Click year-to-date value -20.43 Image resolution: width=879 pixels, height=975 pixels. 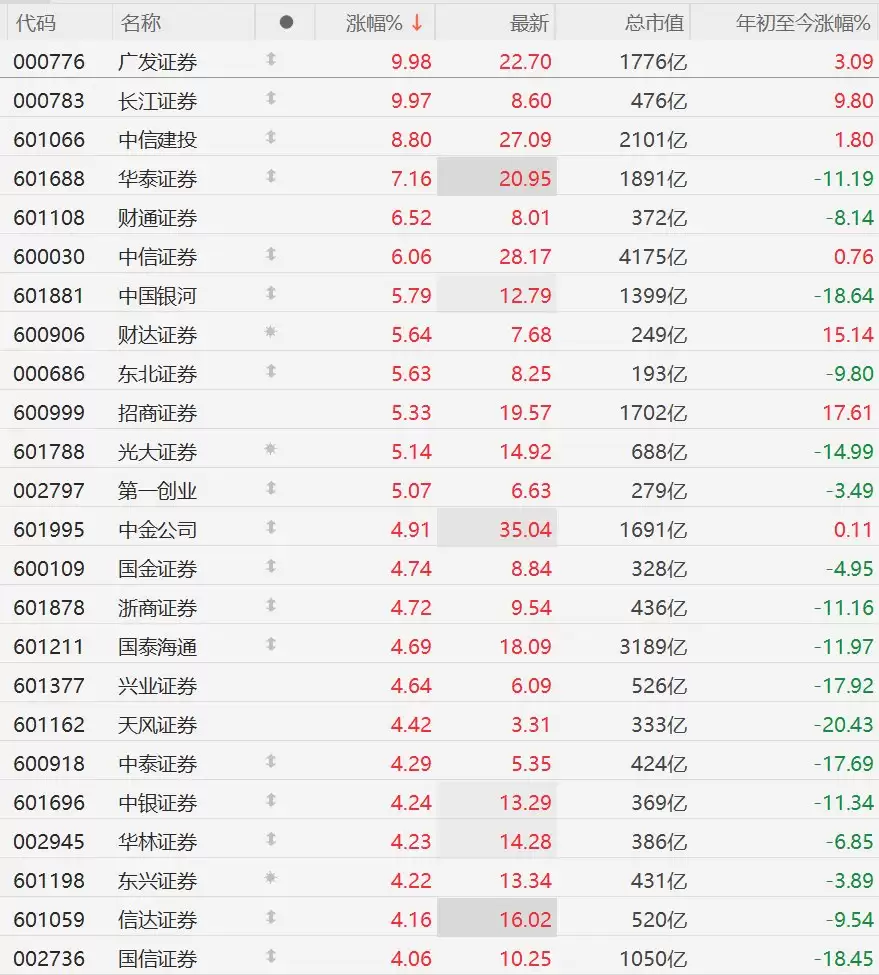[x=844, y=724]
